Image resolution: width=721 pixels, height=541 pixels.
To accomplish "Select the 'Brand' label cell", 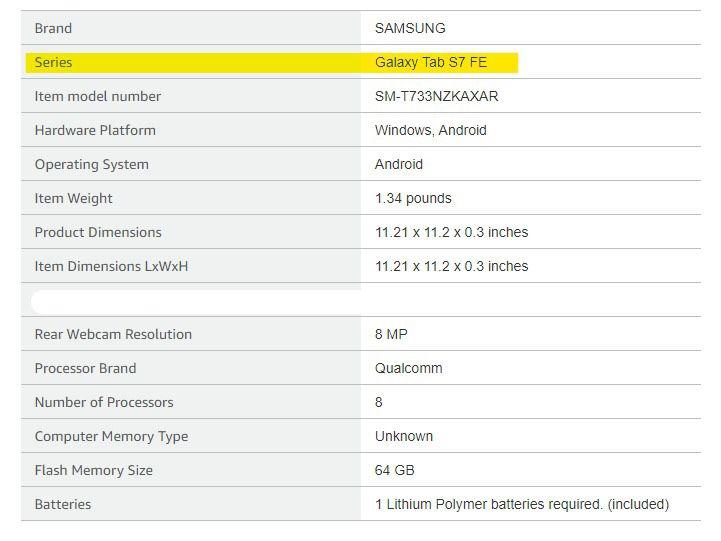I will point(53,28).
